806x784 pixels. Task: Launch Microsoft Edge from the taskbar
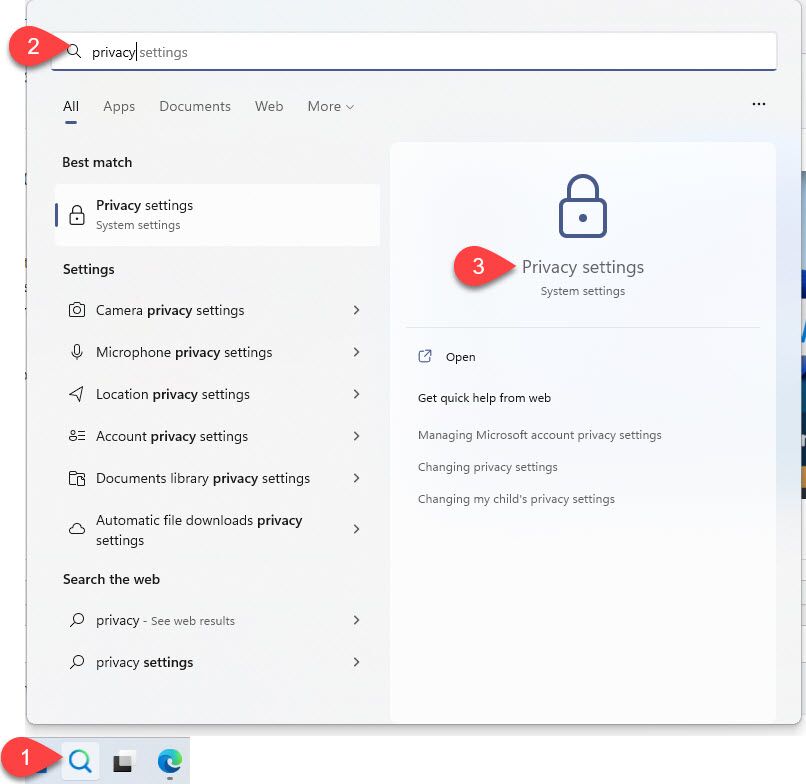pyautogui.click(x=170, y=761)
